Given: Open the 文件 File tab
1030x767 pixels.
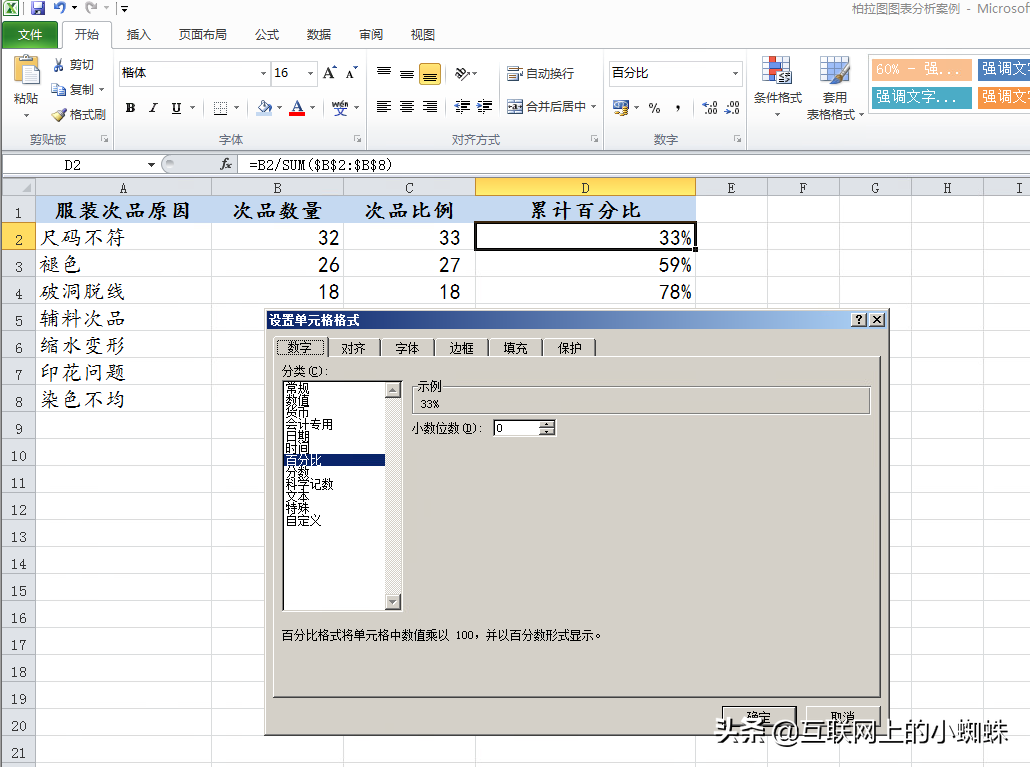Looking at the screenshot, I should (30, 35).
